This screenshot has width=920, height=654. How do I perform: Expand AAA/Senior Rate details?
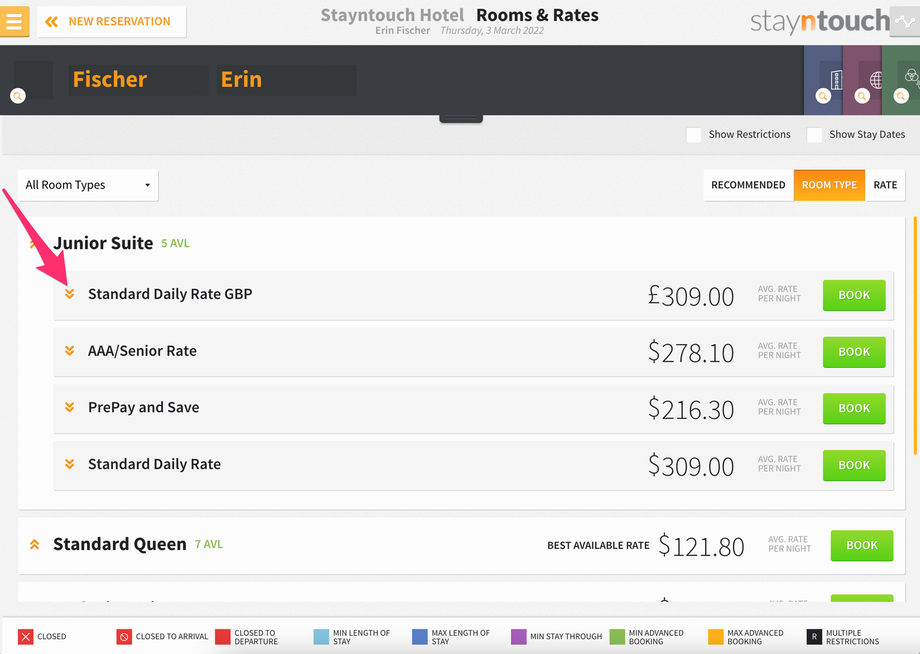tap(69, 351)
